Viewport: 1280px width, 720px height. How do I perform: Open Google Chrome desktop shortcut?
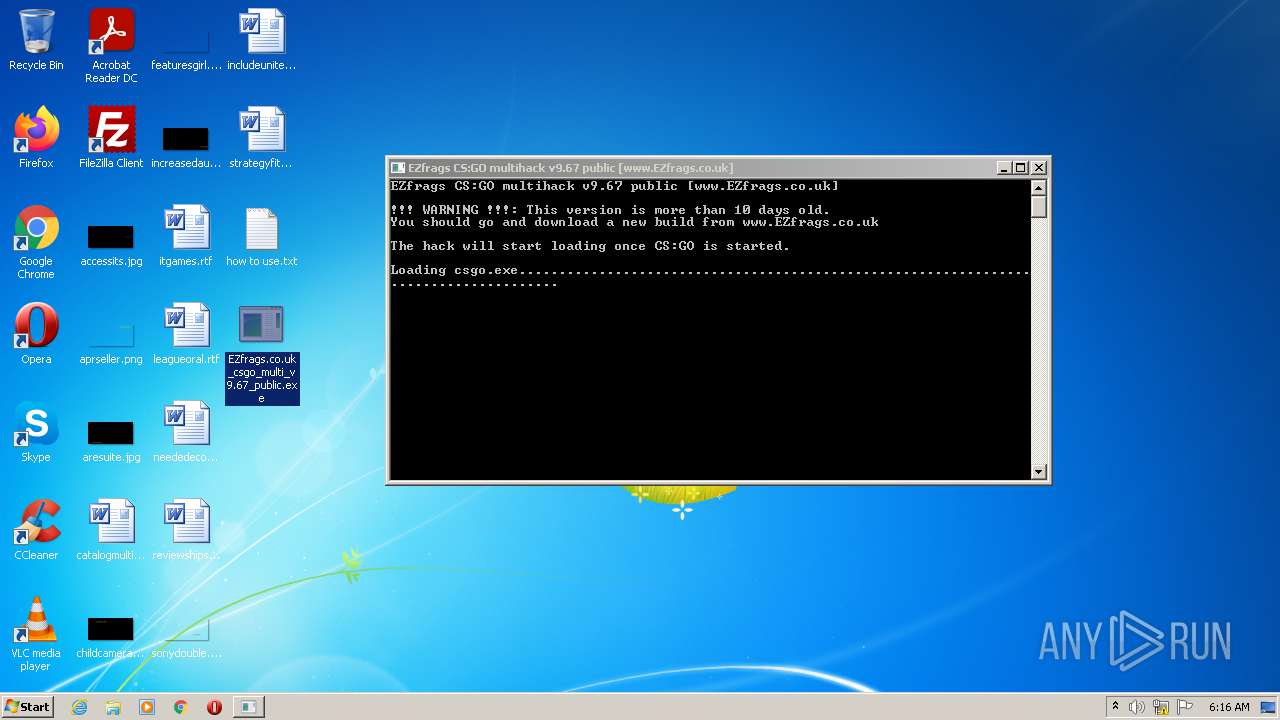[x=36, y=242]
